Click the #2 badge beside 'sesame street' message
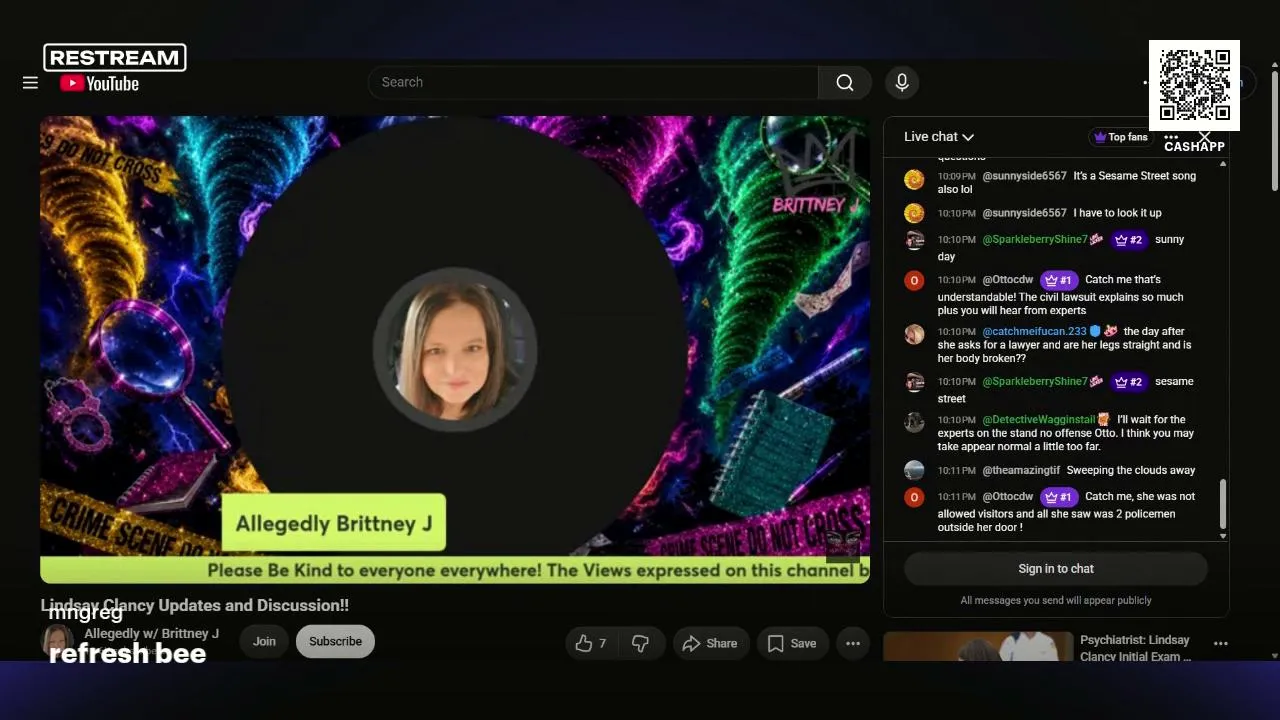 click(1128, 382)
